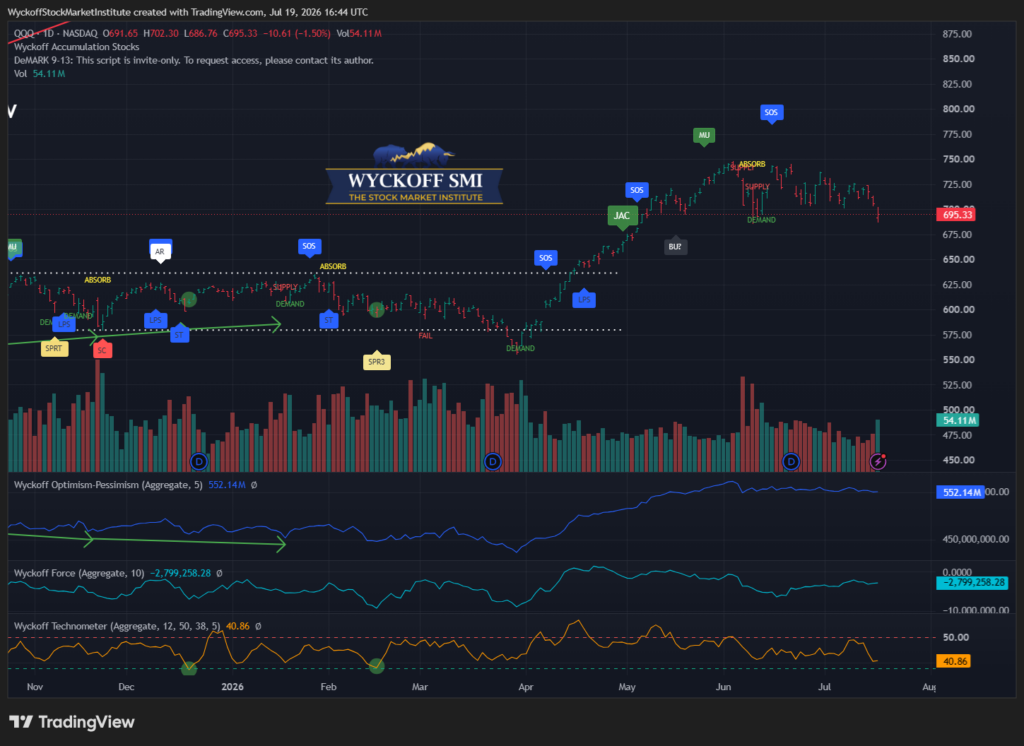The width and height of the screenshot is (1024, 746).
Task: Click the null symbol beside Technometer value
Action: click(x=258, y=626)
